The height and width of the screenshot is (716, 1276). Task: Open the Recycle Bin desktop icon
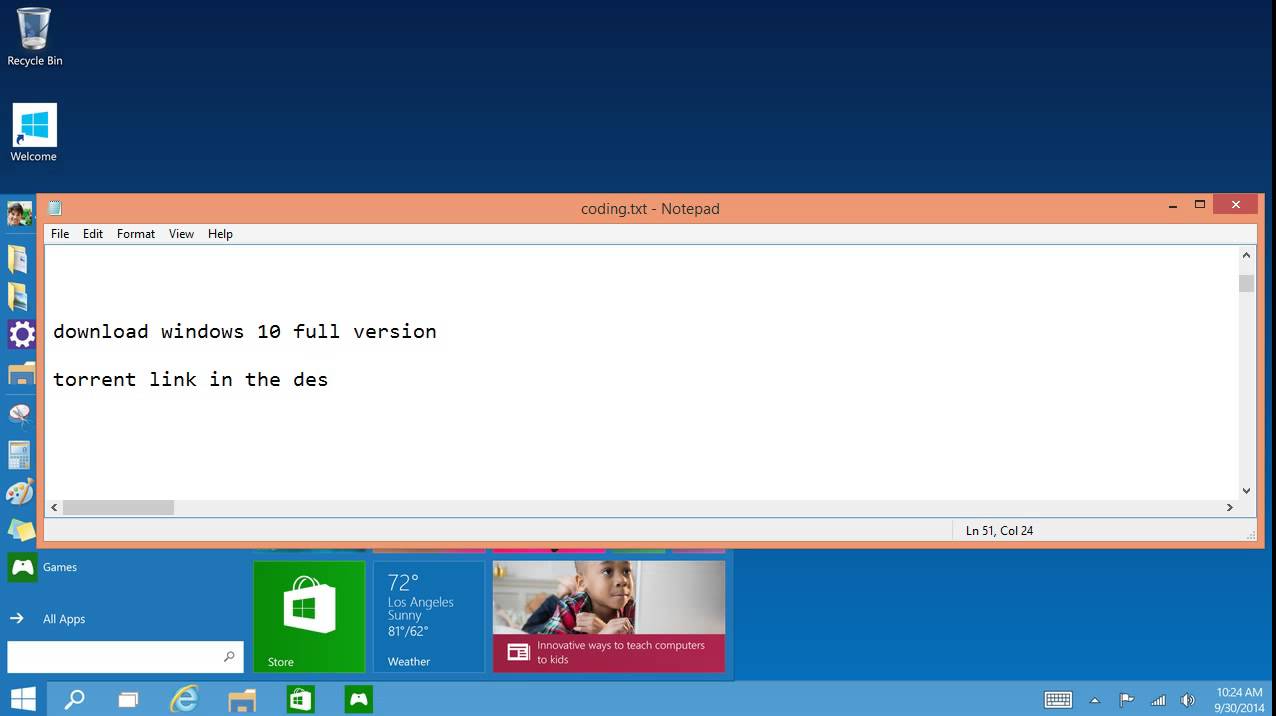34,37
